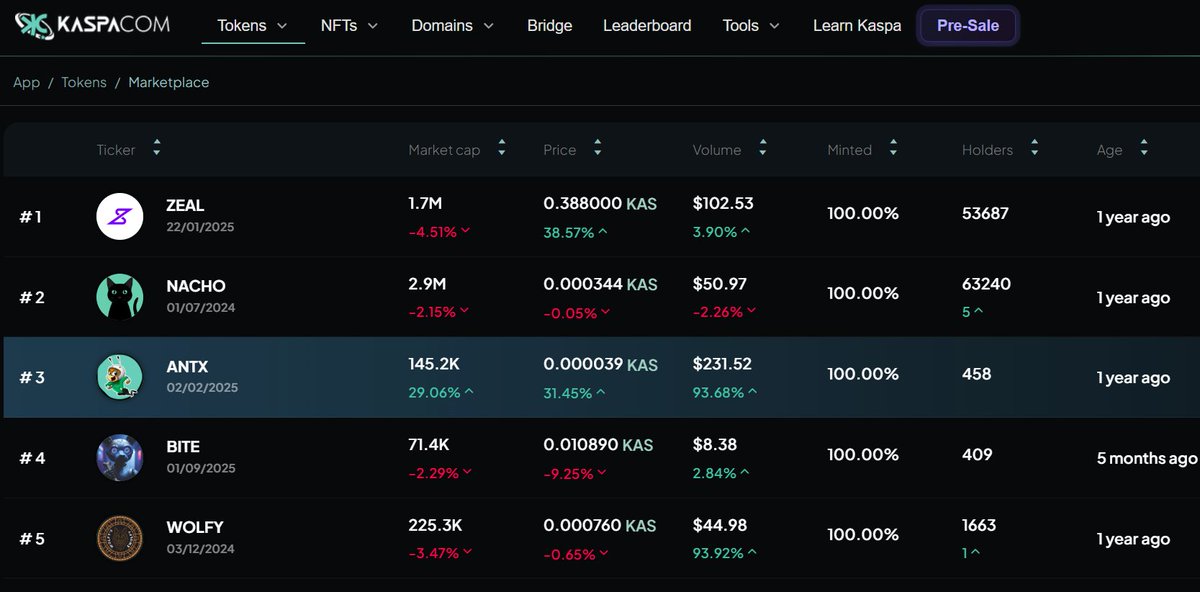Click BITE age 5 months ago
The image size is (1200, 592).
[1147, 458]
